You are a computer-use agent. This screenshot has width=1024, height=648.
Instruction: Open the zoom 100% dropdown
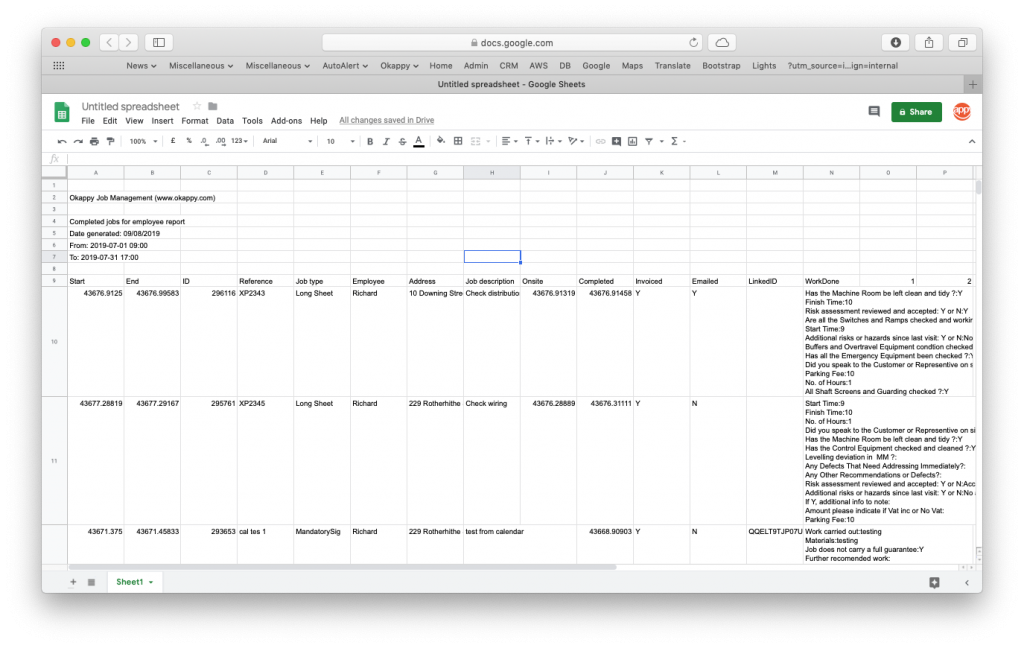click(x=143, y=141)
